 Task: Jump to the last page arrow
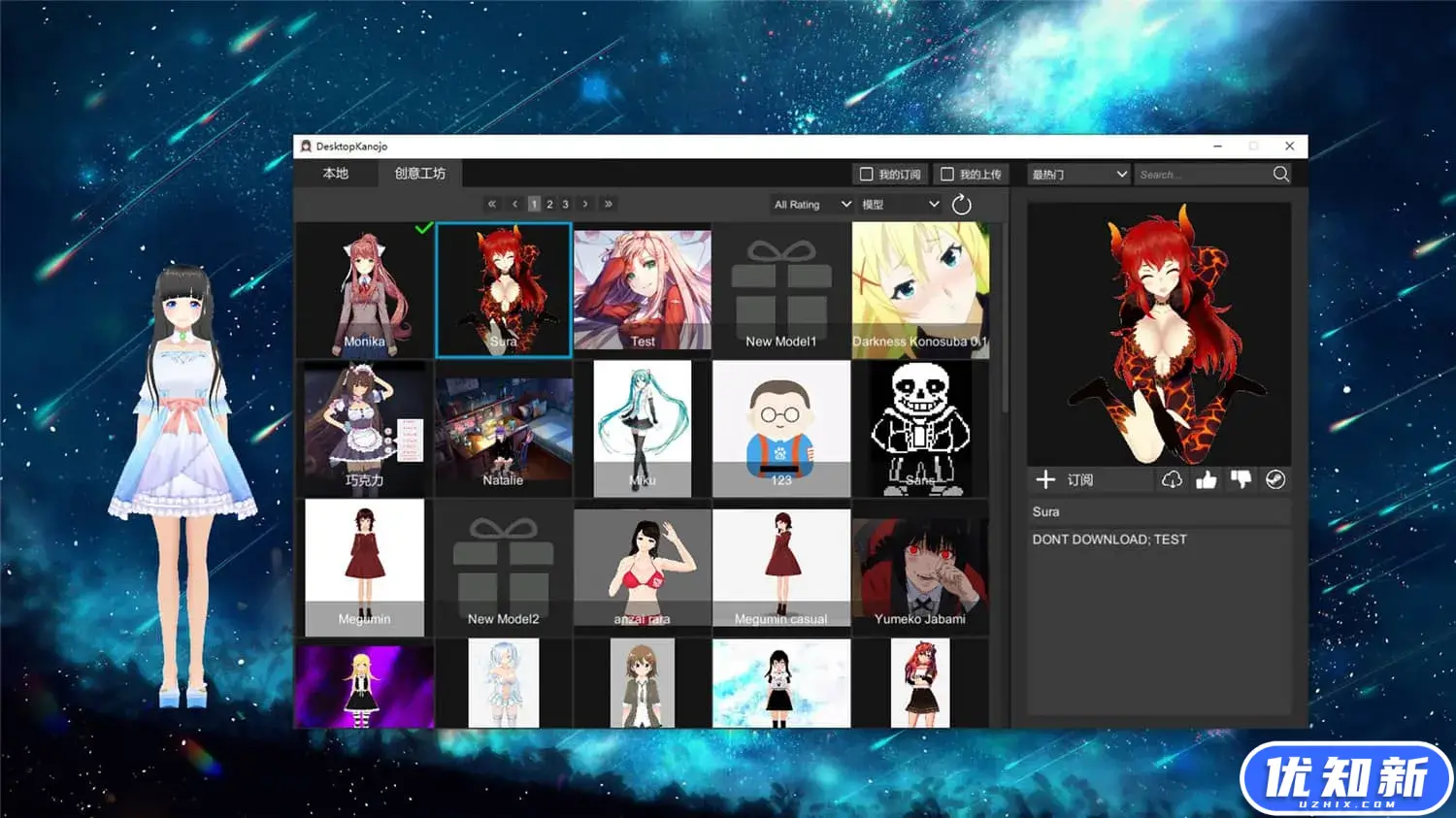click(x=609, y=205)
